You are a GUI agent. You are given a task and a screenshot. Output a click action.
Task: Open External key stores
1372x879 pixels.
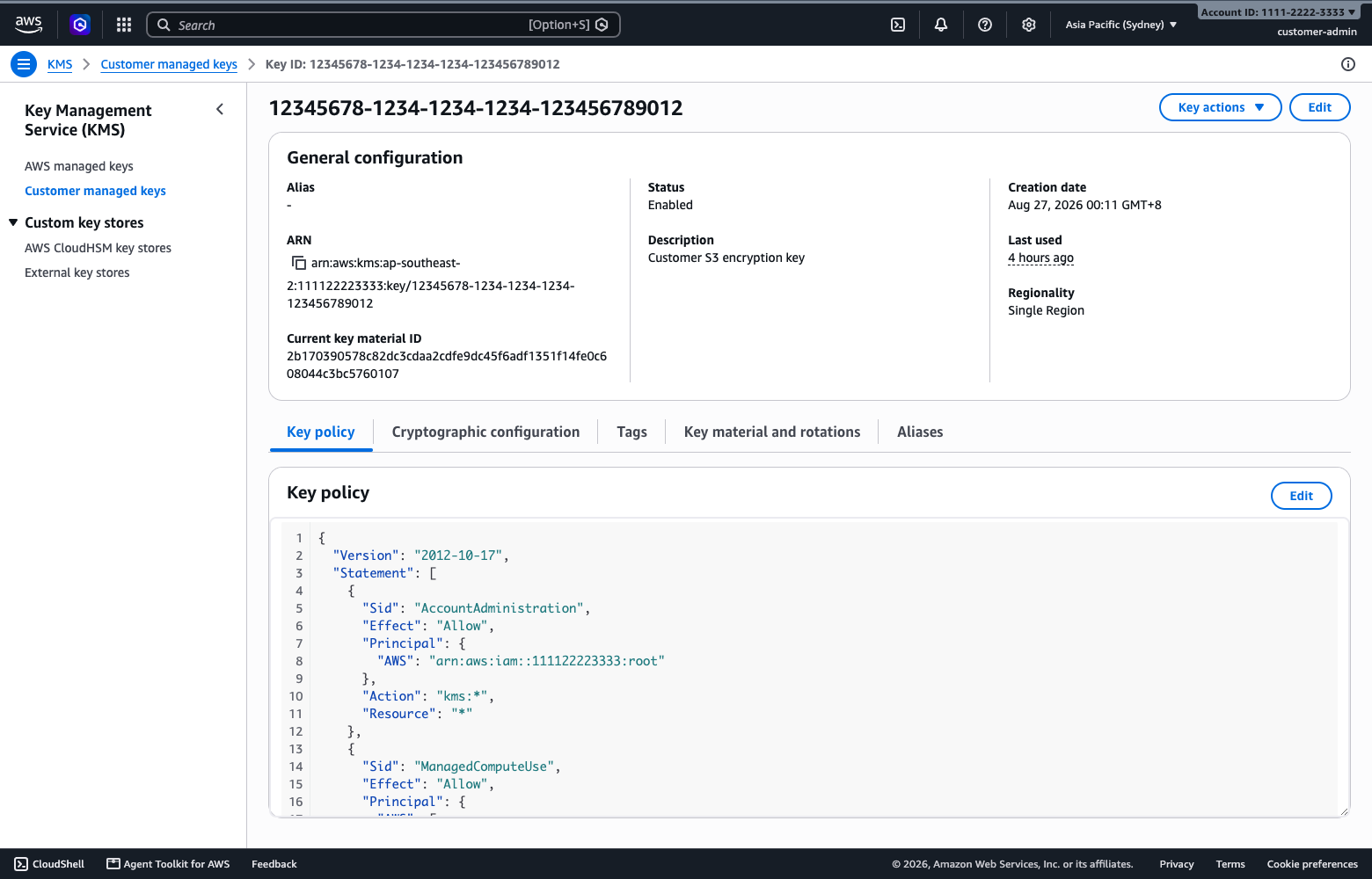click(77, 272)
